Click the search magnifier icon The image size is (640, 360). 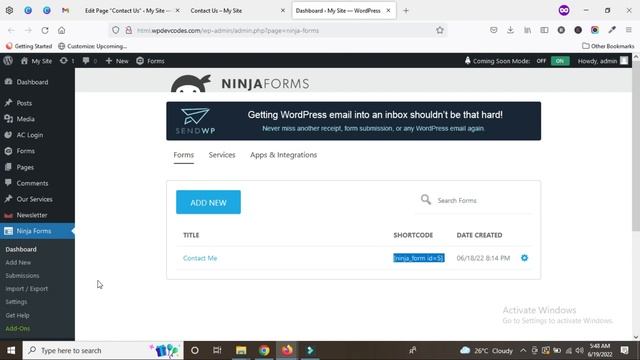pyautogui.click(x=426, y=200)
